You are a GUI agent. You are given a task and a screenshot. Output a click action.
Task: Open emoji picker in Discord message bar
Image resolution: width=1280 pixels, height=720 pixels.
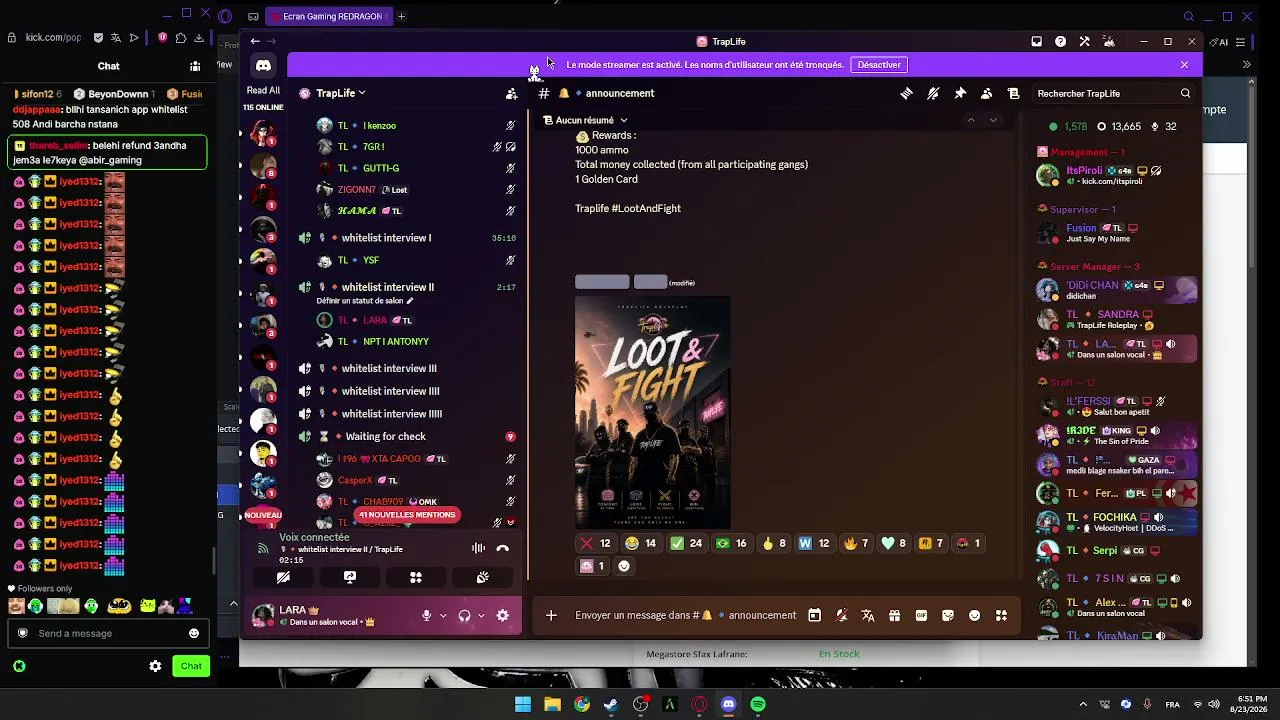(975, 615)
